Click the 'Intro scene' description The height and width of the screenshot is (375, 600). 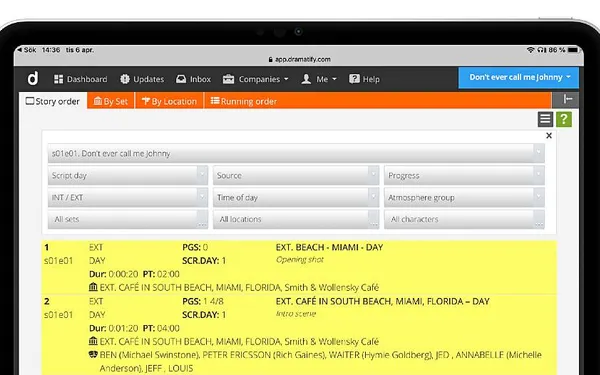[296, 313]
